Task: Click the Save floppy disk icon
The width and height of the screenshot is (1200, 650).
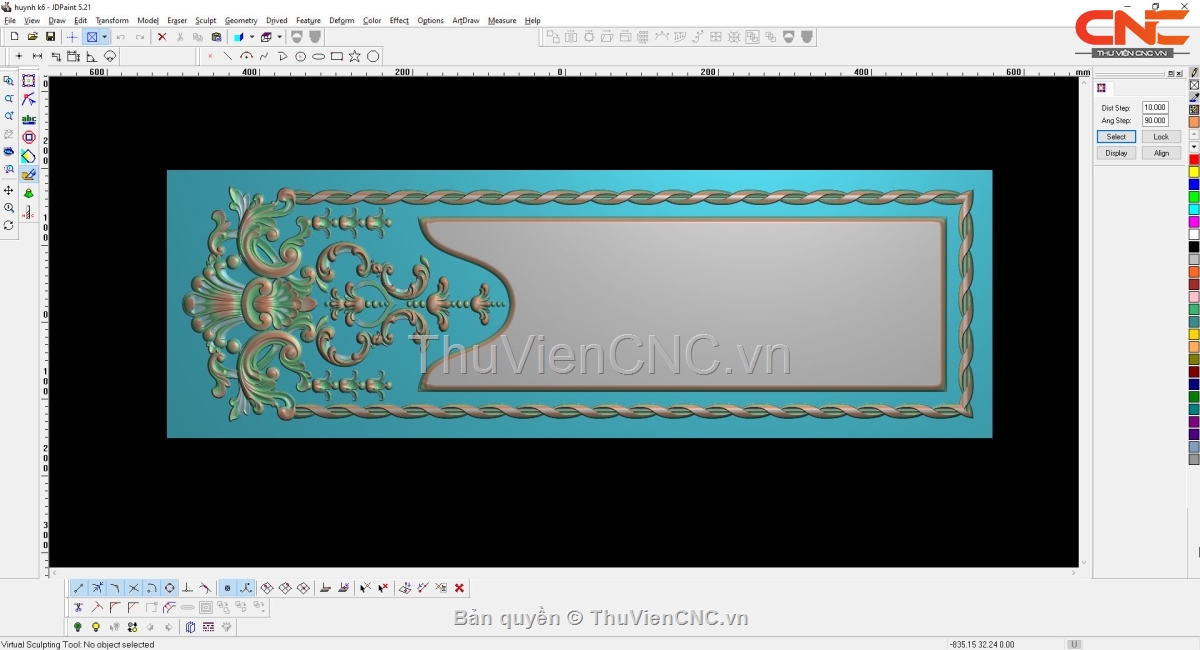Action: 50,37
